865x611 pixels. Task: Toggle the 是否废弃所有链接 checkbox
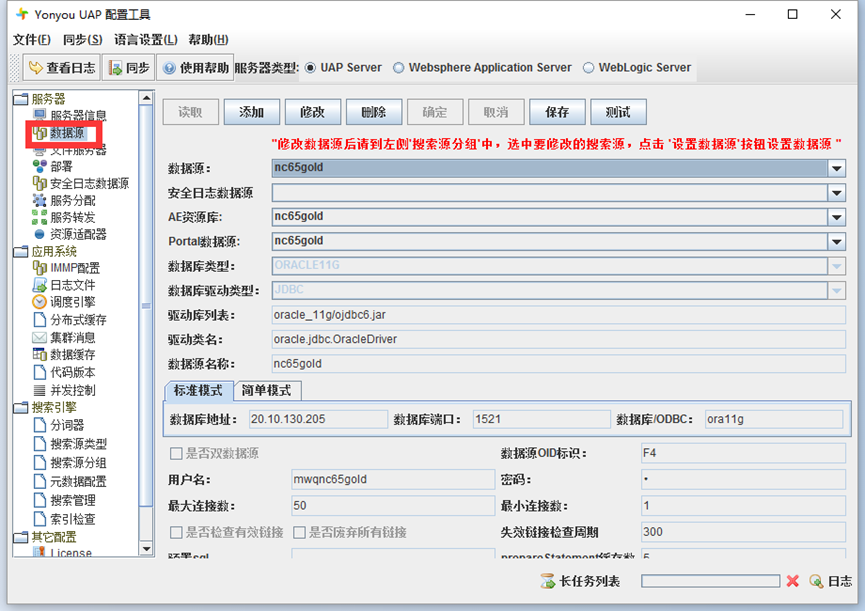300,532
